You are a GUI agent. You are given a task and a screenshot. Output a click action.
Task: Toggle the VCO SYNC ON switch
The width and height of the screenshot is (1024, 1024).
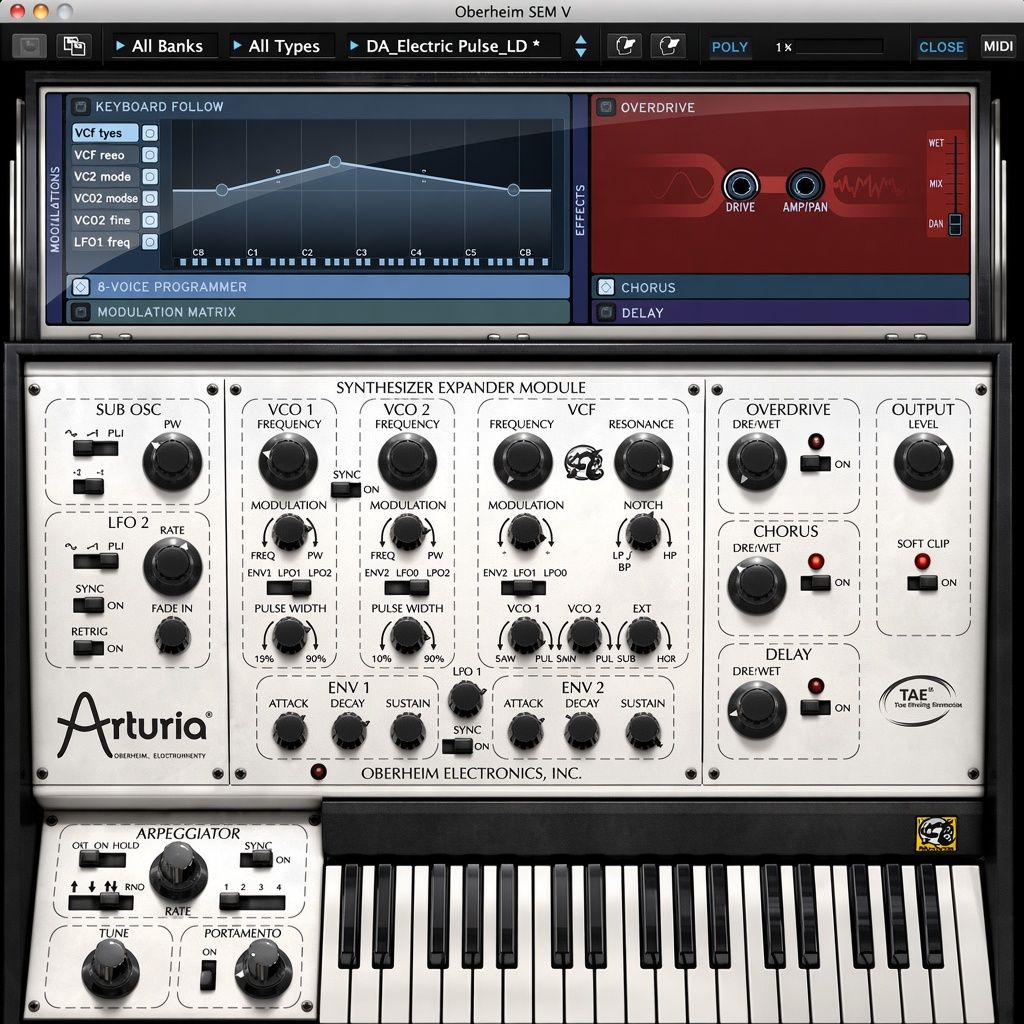tap(346, 489)
